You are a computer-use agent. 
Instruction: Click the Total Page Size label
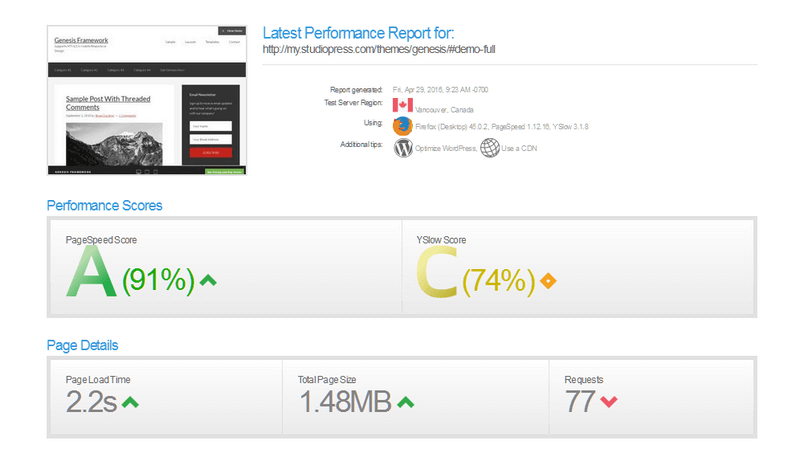[327, 380]
